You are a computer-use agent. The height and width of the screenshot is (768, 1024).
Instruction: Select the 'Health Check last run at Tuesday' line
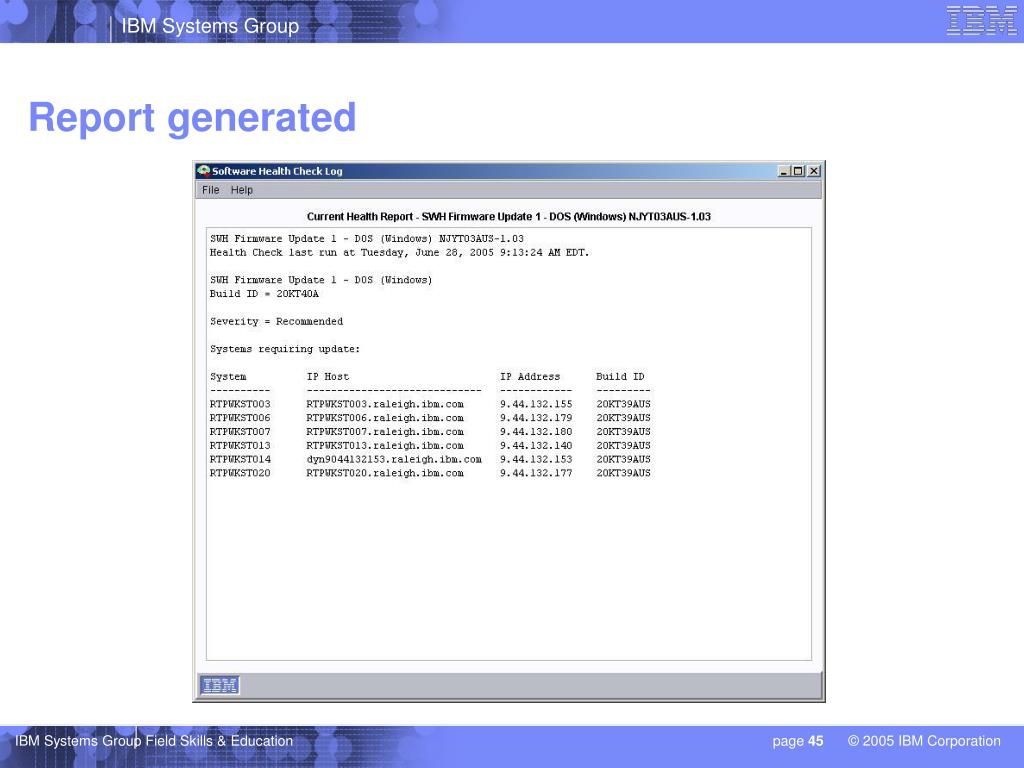(399, 253)
